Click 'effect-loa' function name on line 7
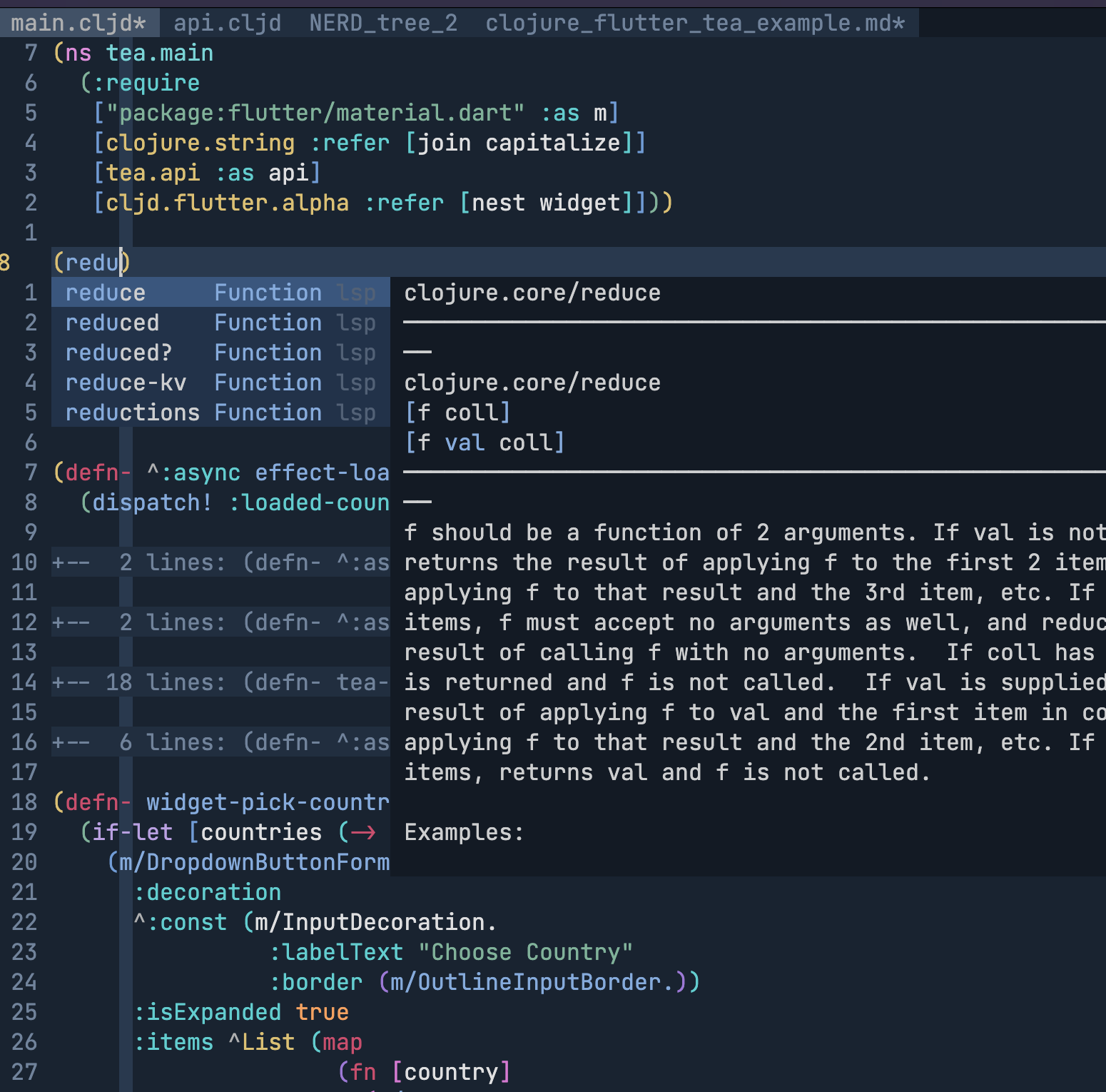This screenshot has height=1092, width=1106. [x=323, y=472]
